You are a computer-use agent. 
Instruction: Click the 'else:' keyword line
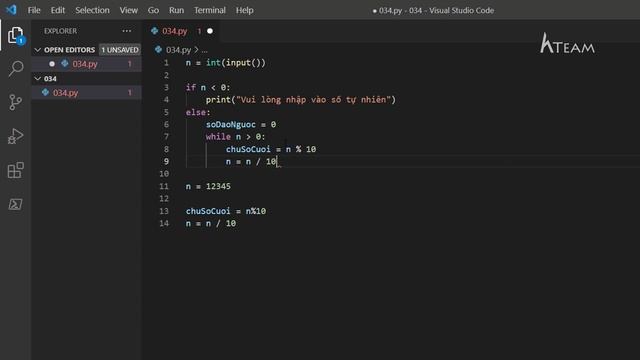click(x=198, y=112)
